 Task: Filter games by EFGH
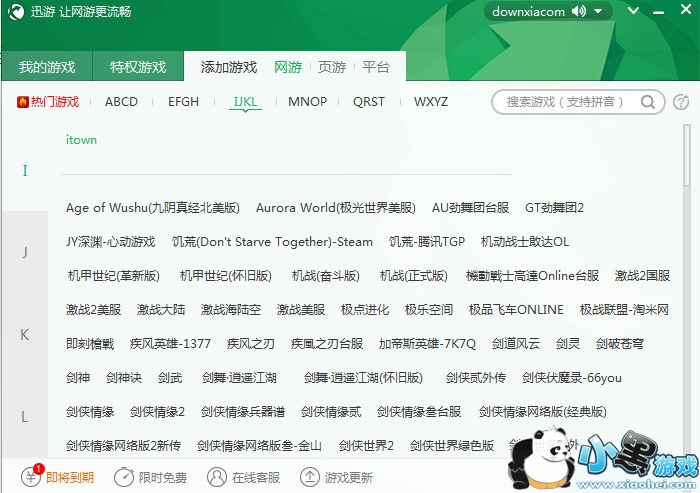point(183,102)
